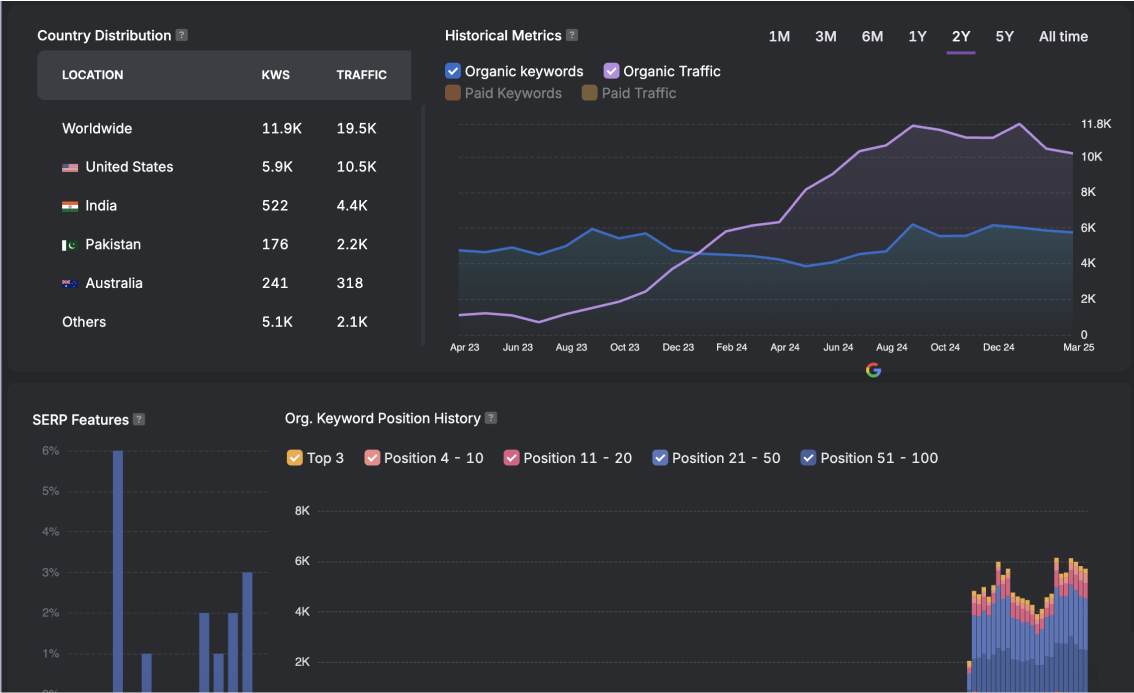Click the 11.8K y-axis label

[1096, 124]
